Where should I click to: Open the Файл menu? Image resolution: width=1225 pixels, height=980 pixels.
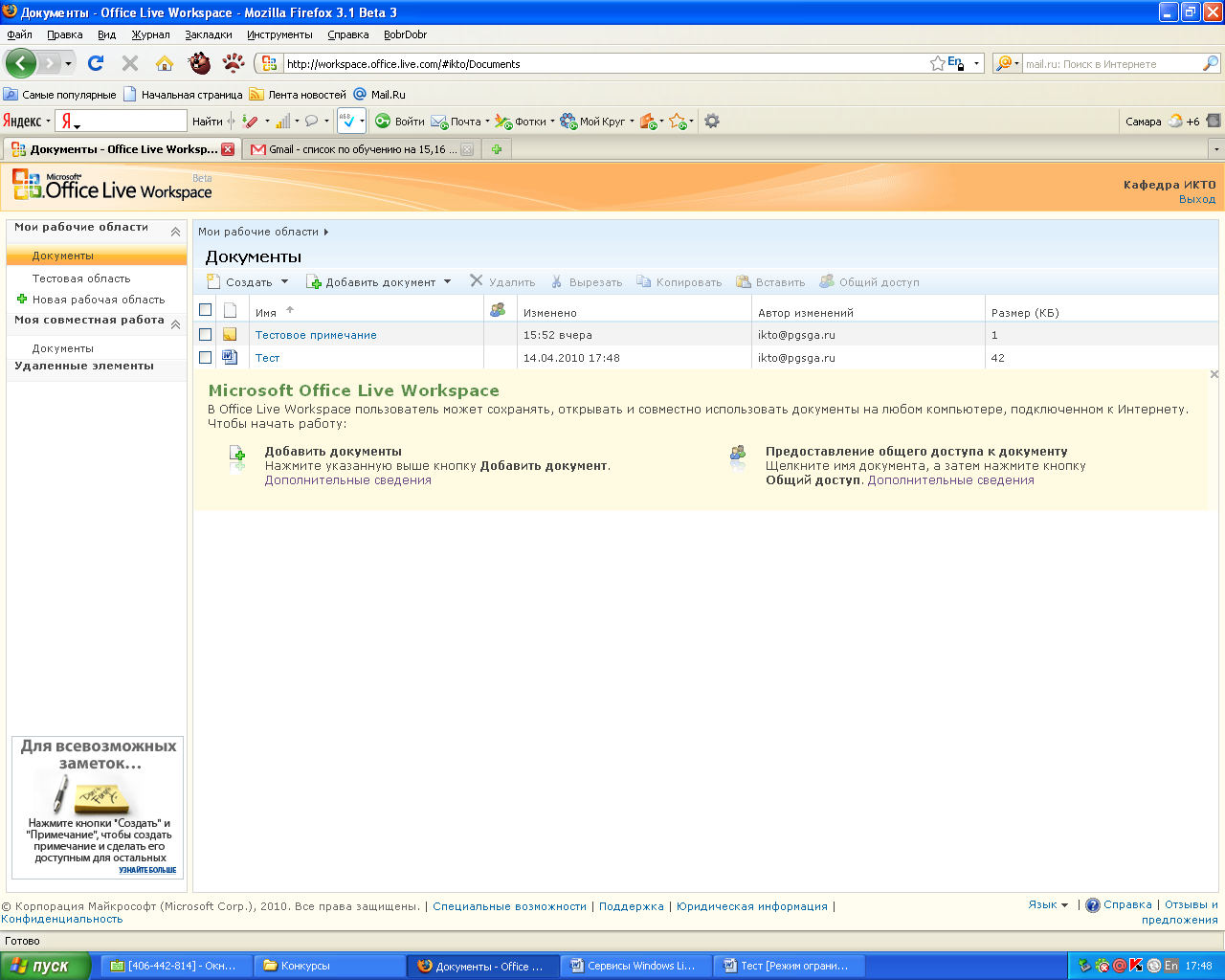point(19,34)
